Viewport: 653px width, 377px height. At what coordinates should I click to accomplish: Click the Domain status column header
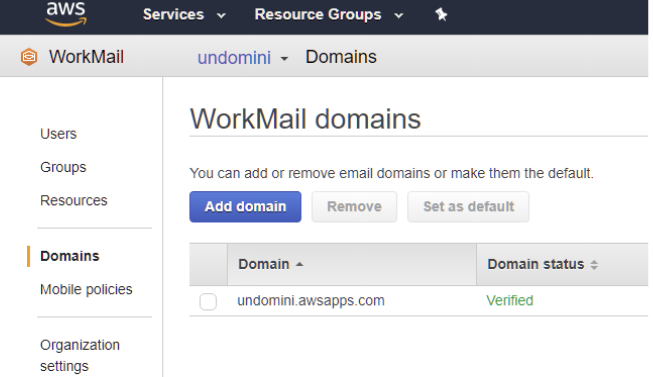[562, 265]
